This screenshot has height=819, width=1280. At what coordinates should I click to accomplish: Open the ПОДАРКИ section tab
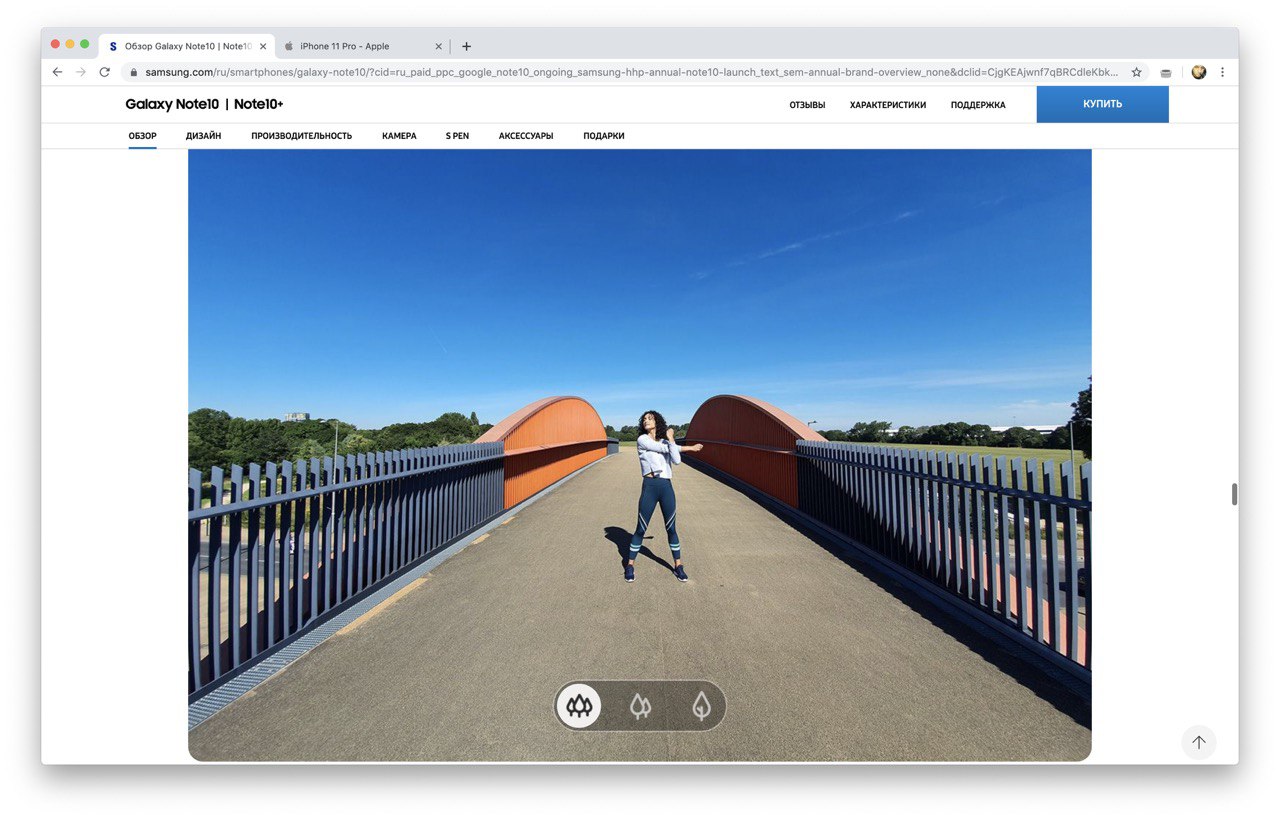click(604, 136)
